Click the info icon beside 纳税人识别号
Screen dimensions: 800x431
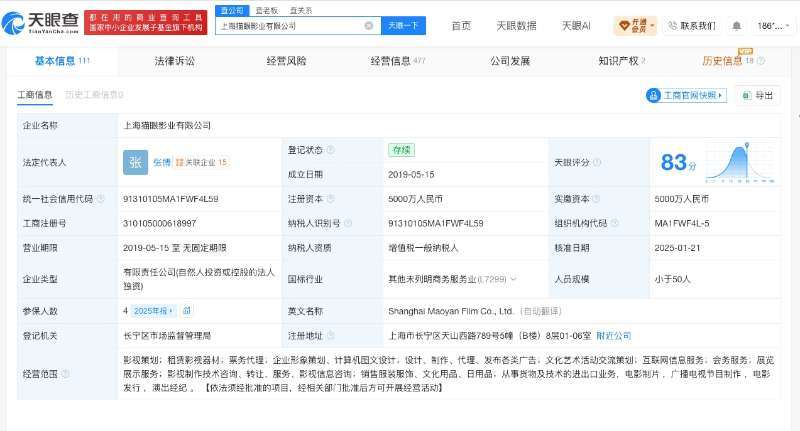(348, 223)
